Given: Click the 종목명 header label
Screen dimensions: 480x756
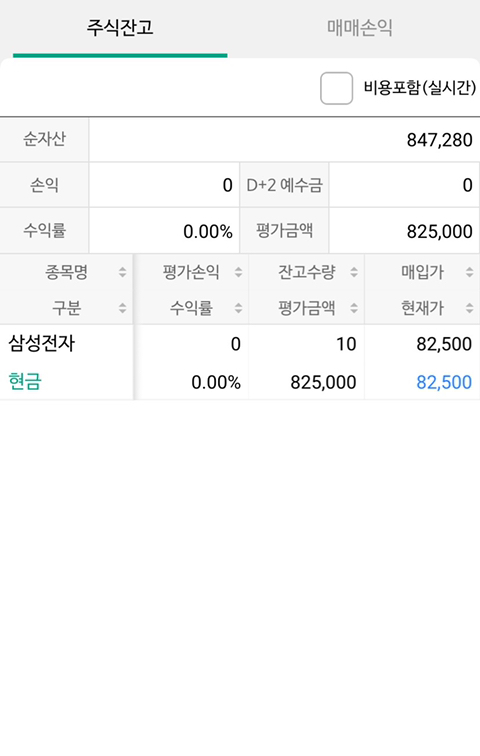Looking at the screenshot, I should click(x=67, y=272).
